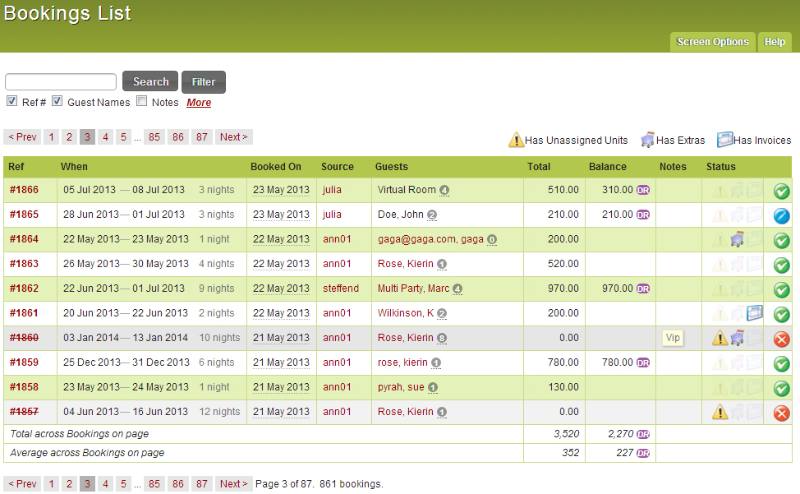
Task: Open guest link Multi Party, Marc
Action: 413,288
